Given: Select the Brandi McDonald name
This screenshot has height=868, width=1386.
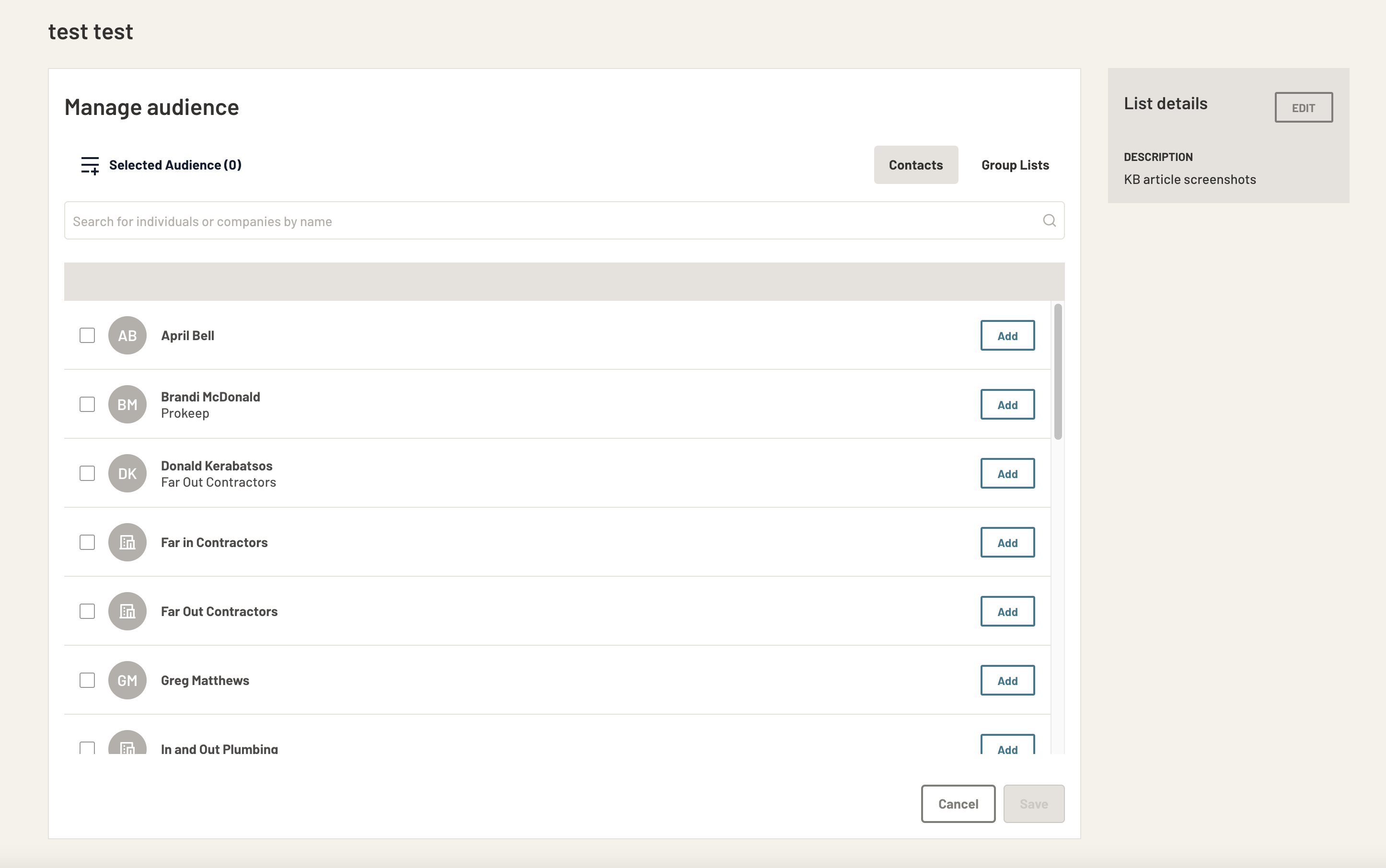Looking at the screenshot, I should coord(210,396).
